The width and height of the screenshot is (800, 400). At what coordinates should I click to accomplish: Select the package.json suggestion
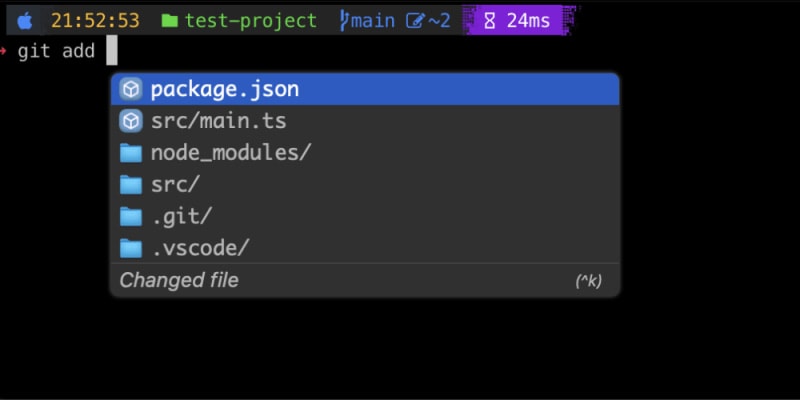[225, 90]
